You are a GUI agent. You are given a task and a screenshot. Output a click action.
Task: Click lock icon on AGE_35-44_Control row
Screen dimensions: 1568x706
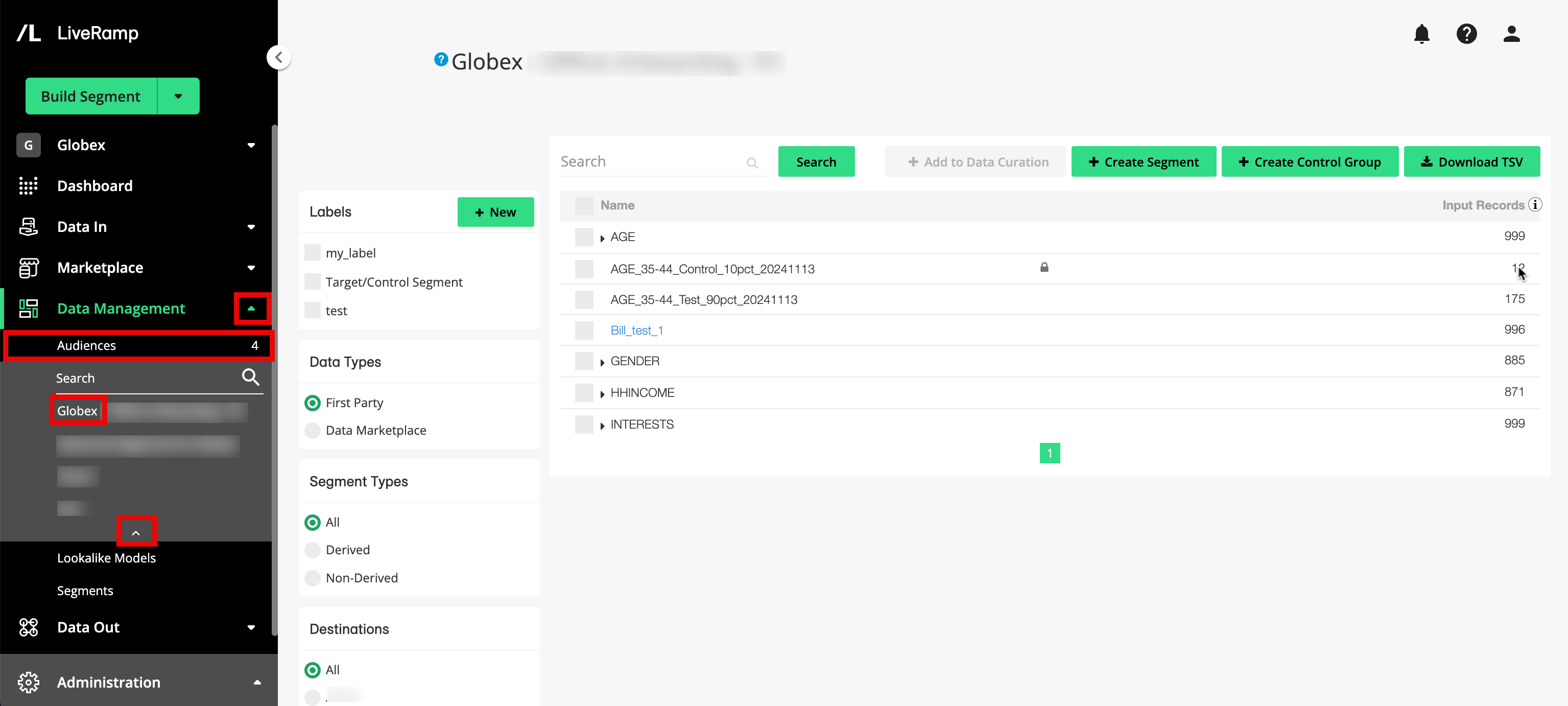point(1044,267)
